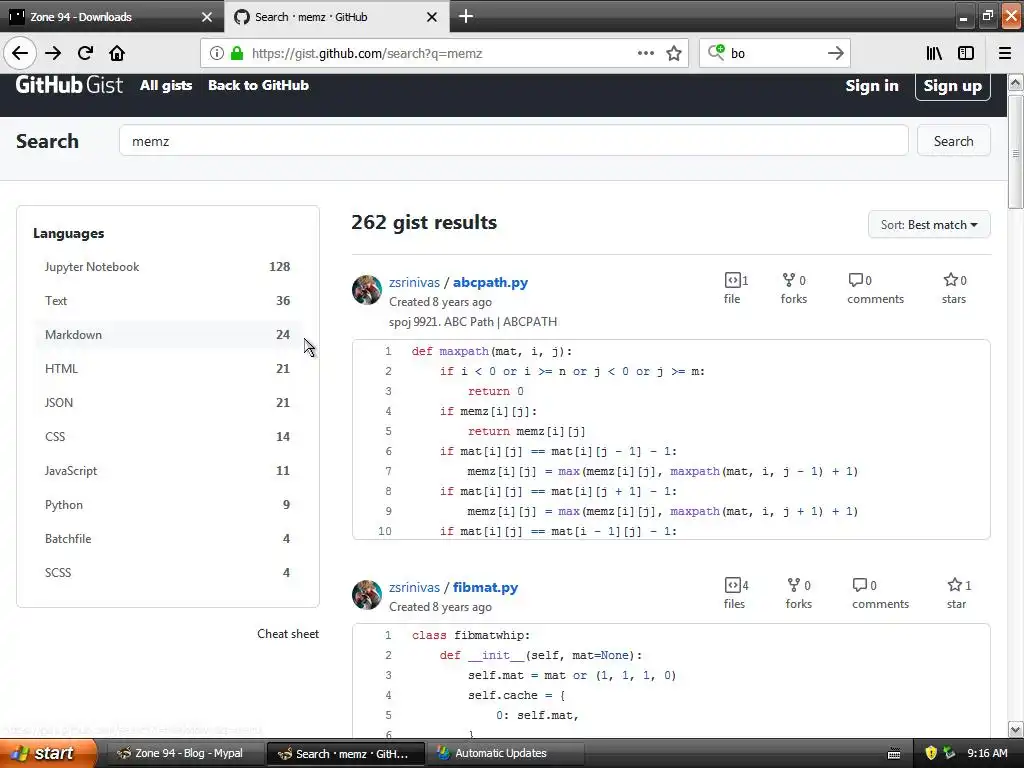Screen dimensions: 1024x768
Task: Open Automatic Updates taskbar item
Action: (504, 753)
